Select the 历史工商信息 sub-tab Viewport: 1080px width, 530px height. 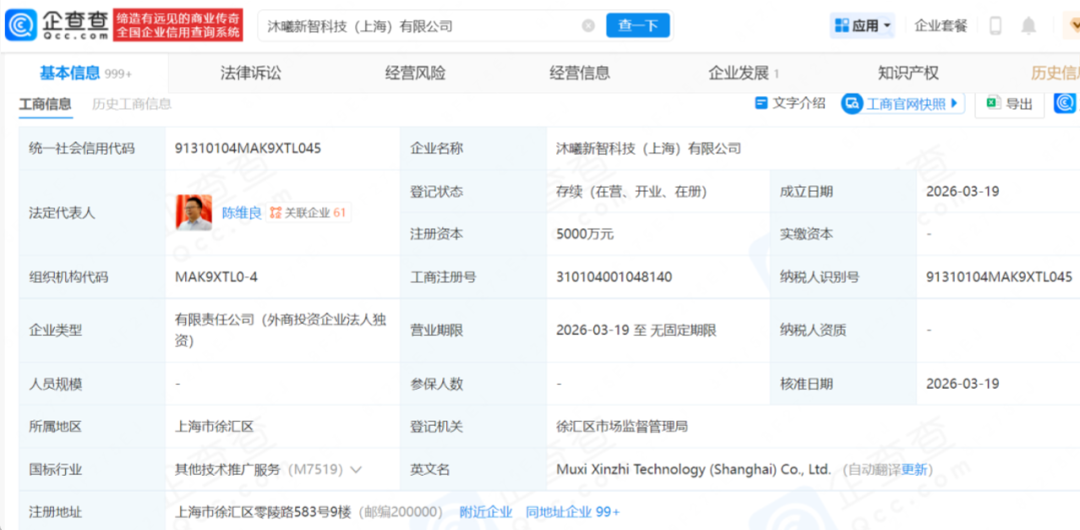[131, 104]
